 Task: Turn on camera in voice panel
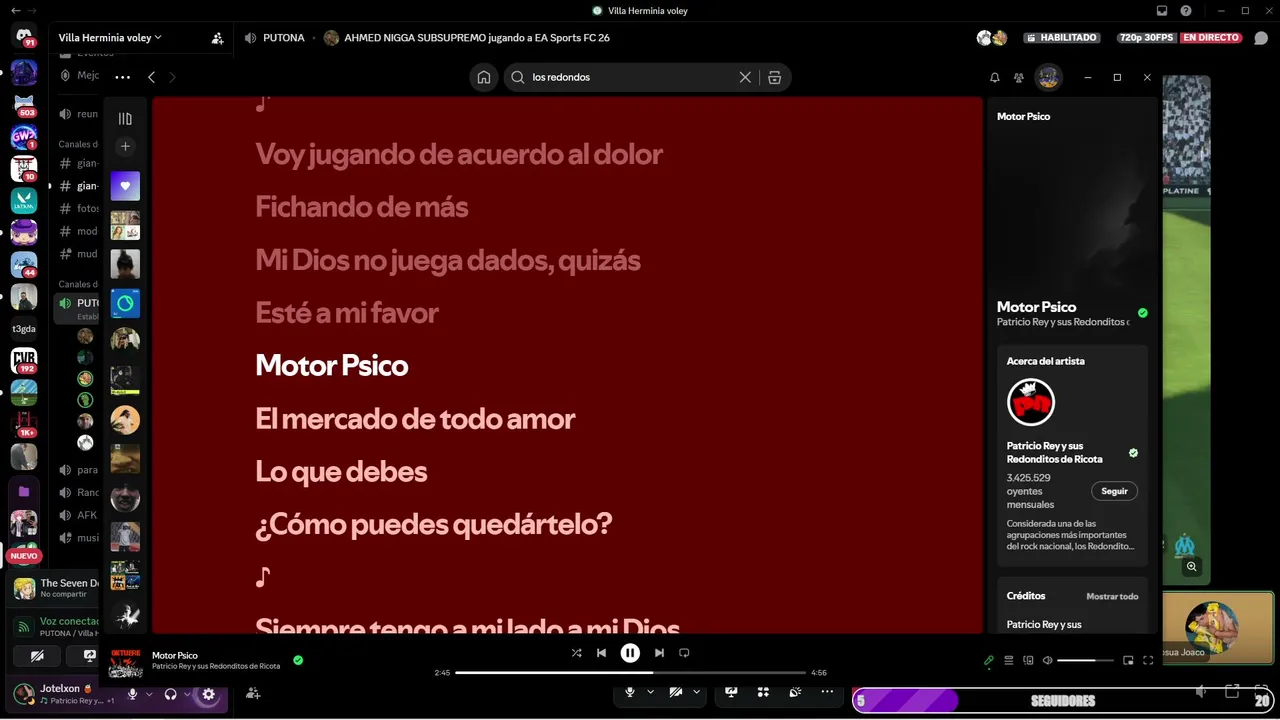click(x=38, y=656)
